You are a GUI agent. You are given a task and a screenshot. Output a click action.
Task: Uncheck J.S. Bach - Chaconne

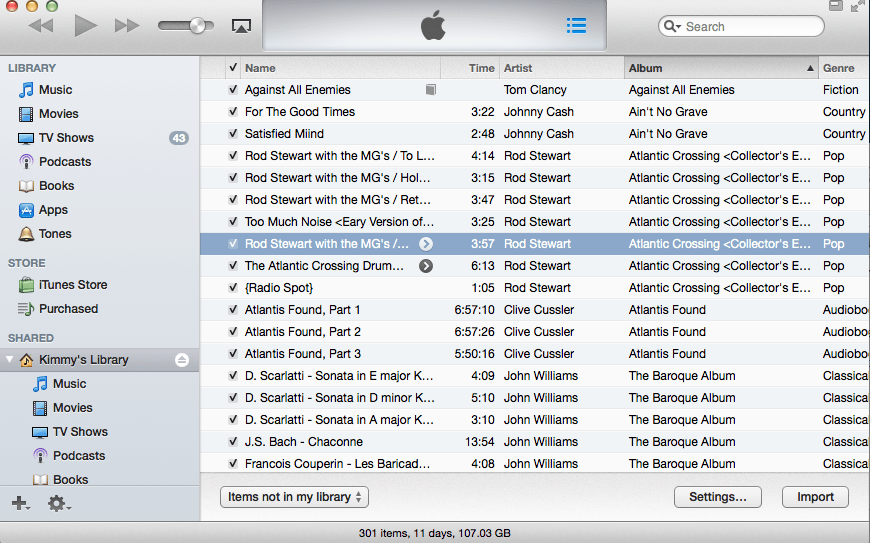(x=233, y=441)
